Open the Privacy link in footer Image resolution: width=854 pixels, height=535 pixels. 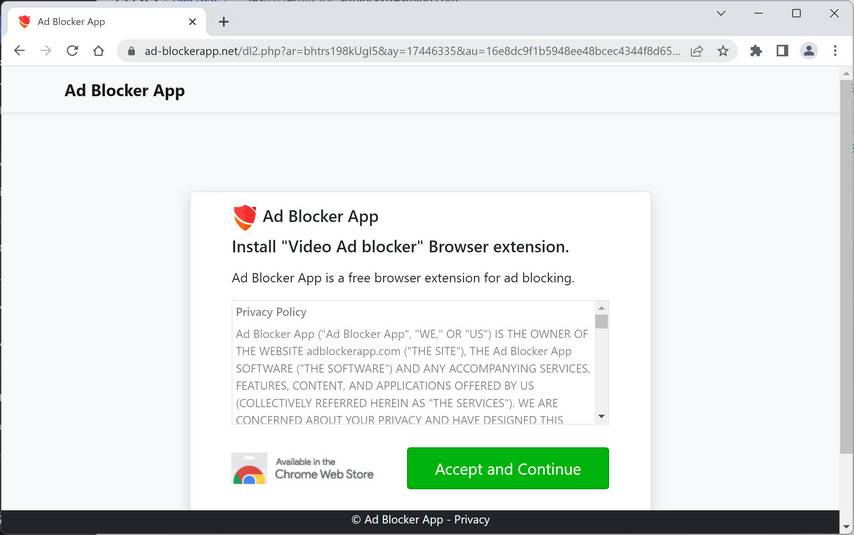point(472,520)
